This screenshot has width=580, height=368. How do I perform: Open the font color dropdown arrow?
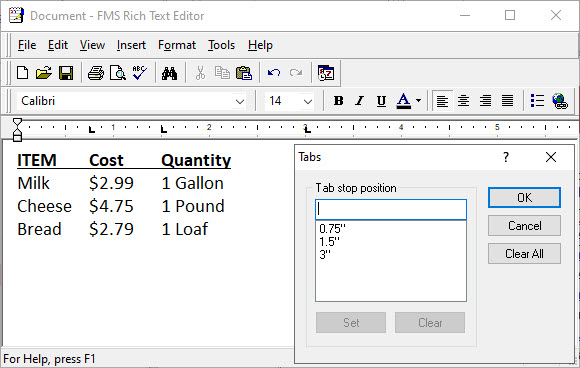[418, 101]
